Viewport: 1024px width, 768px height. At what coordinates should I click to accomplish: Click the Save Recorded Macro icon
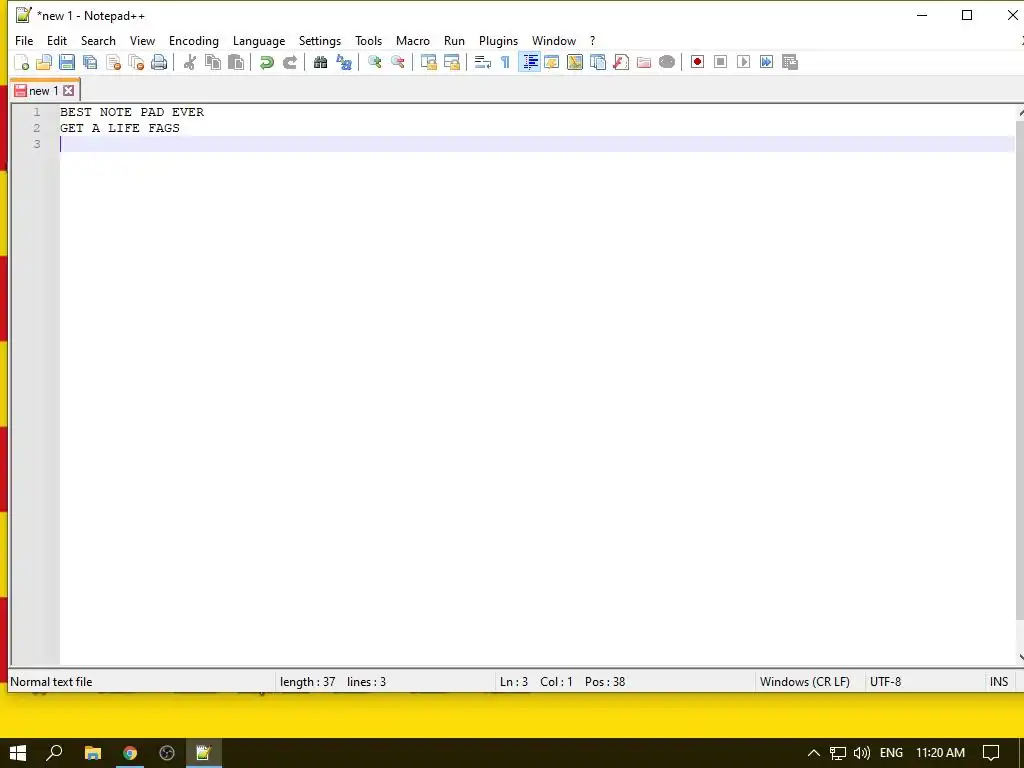tap(790, 62)
